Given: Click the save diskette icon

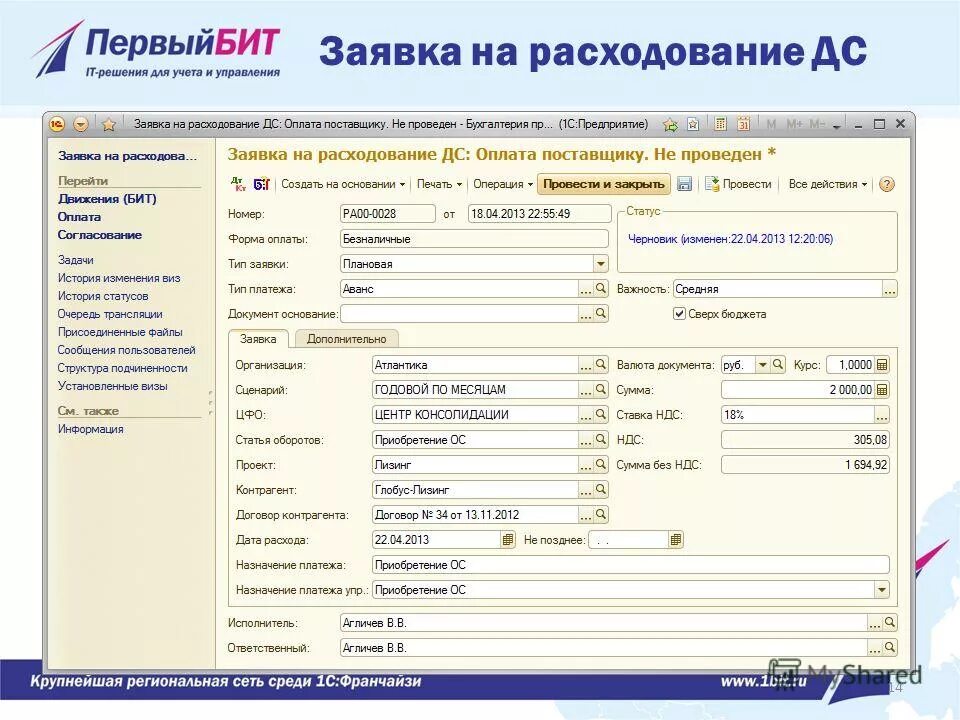Looking at the screenshot, I should (x=685, y=184).
